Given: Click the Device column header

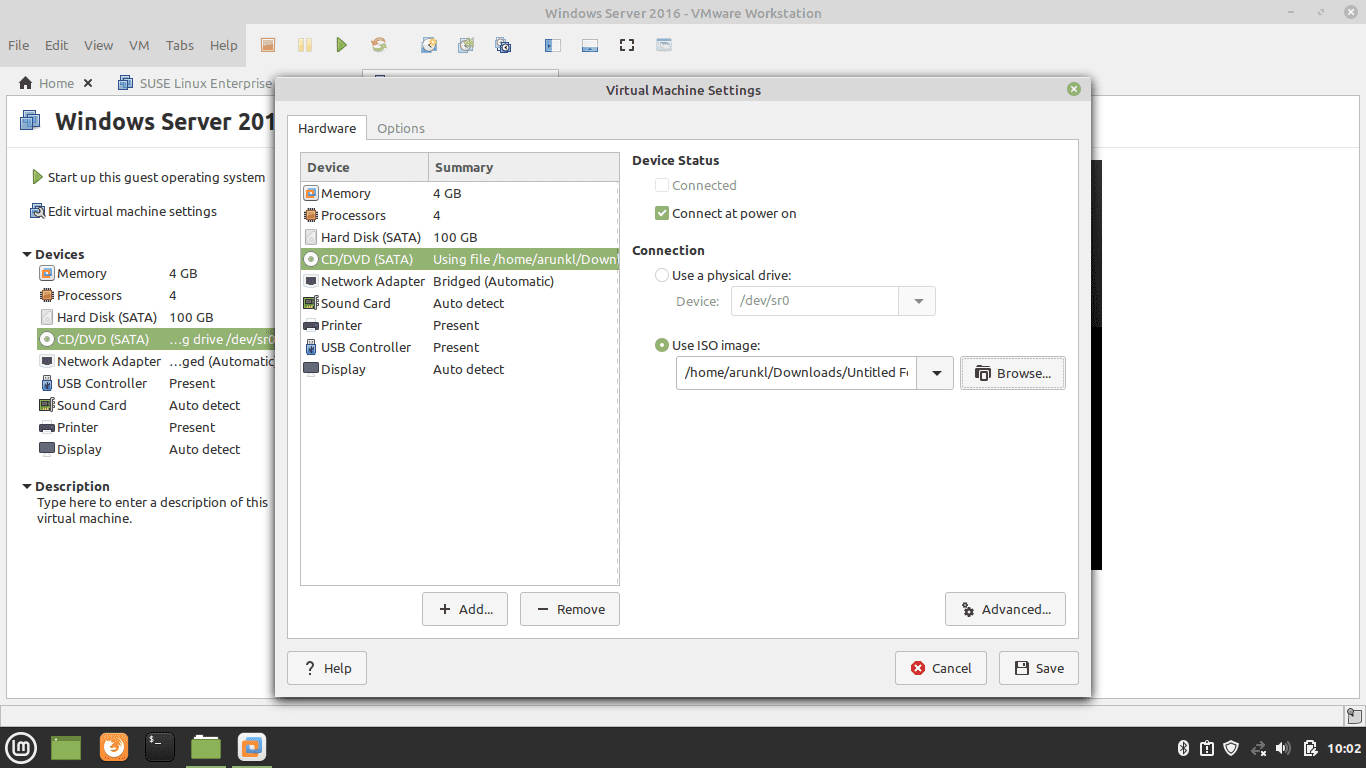Looking at the screenshot, I should coord(365,167).
